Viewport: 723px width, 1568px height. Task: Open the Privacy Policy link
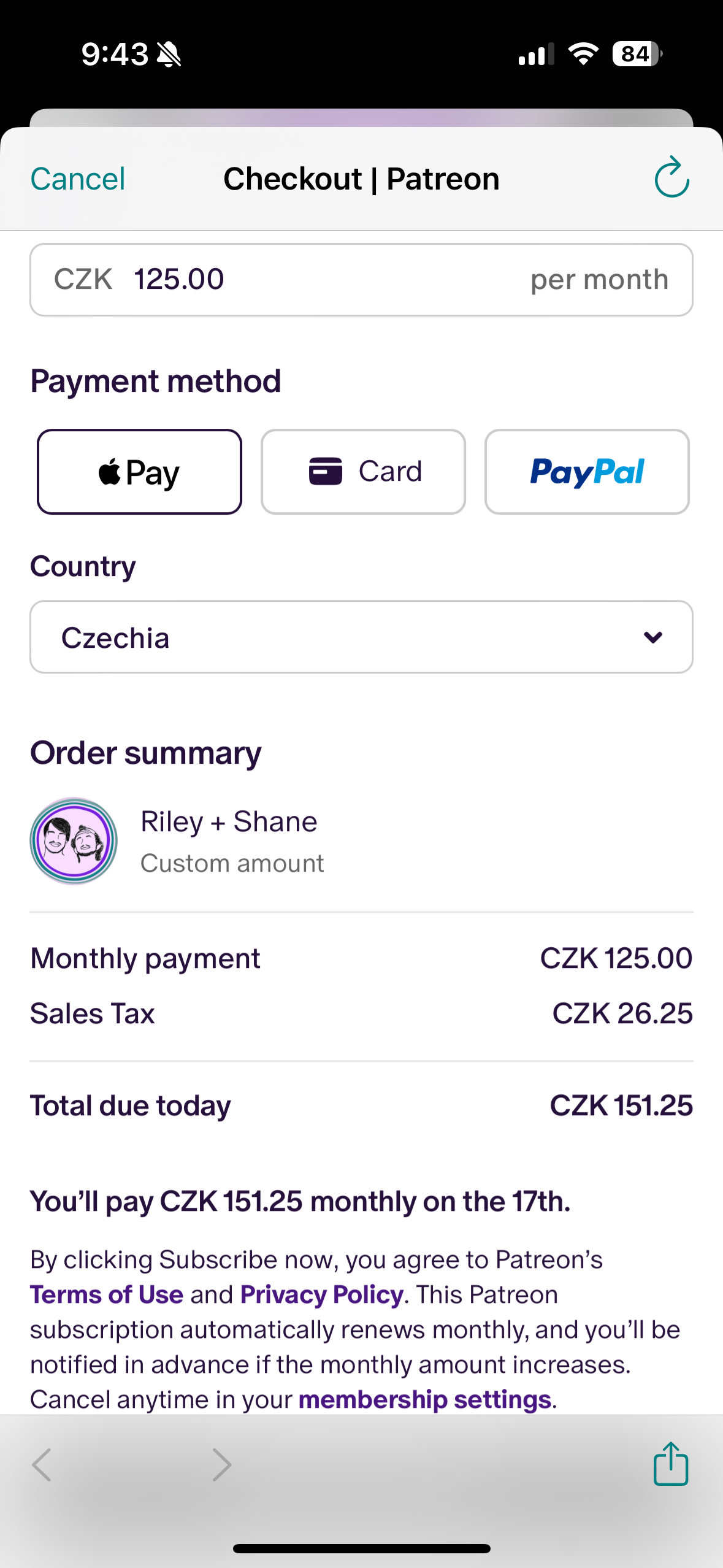coord(322,1294)
